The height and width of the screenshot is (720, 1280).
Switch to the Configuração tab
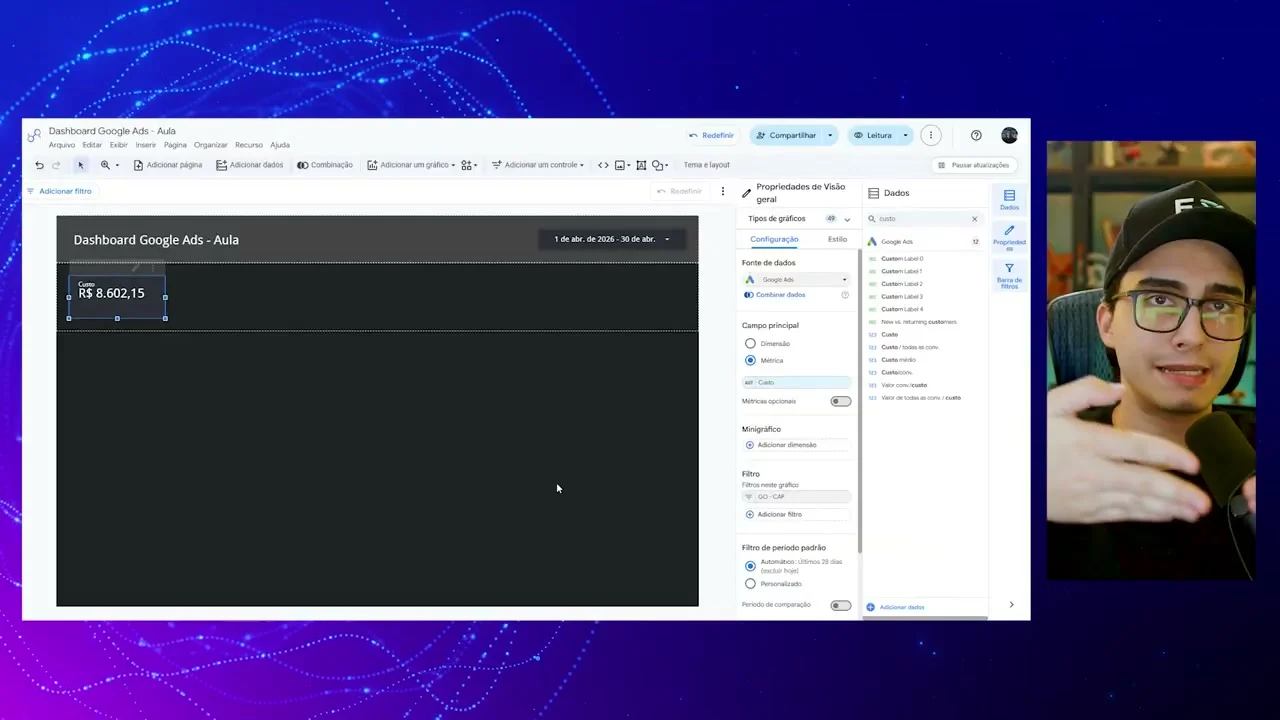[774, 239]
